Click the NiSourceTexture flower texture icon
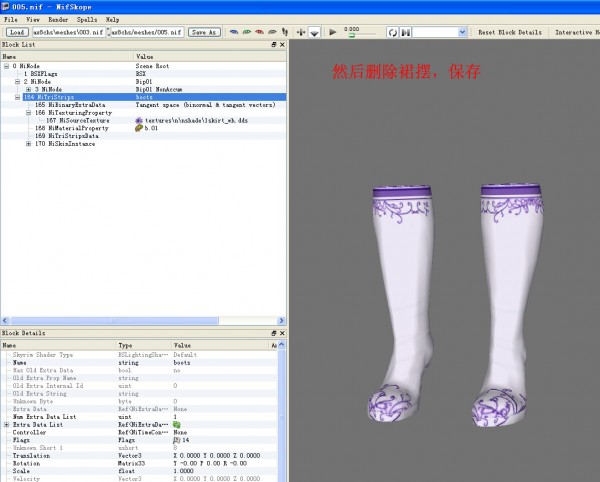The width and height of the screenshot is (600, 482). pos(139,120)
